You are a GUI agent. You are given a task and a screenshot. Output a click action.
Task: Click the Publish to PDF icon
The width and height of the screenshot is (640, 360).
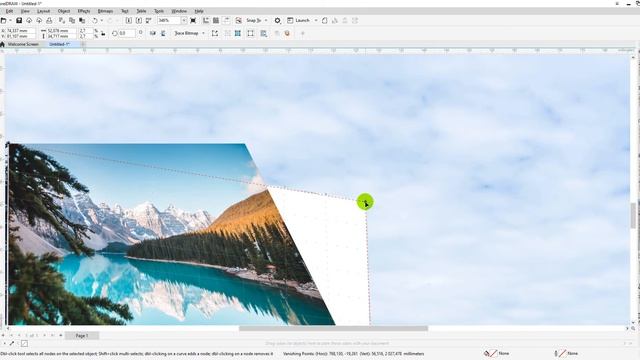pos(149,20)
